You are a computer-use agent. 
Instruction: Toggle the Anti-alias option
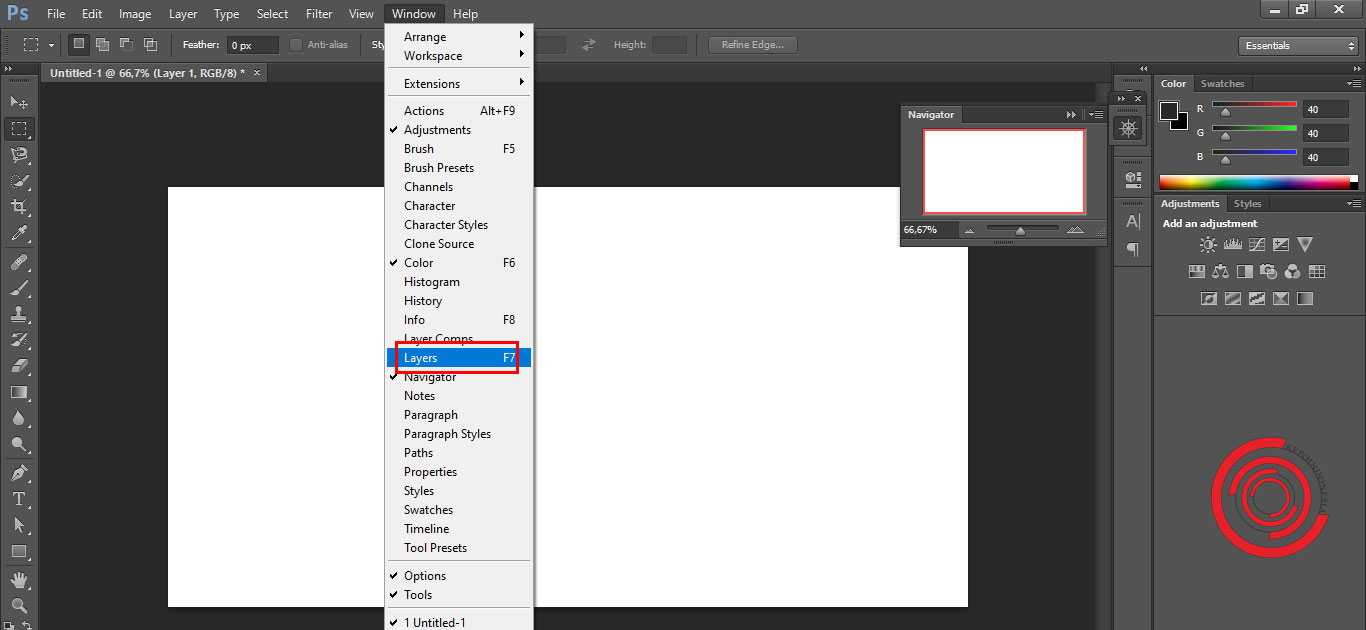coord(296,44)
